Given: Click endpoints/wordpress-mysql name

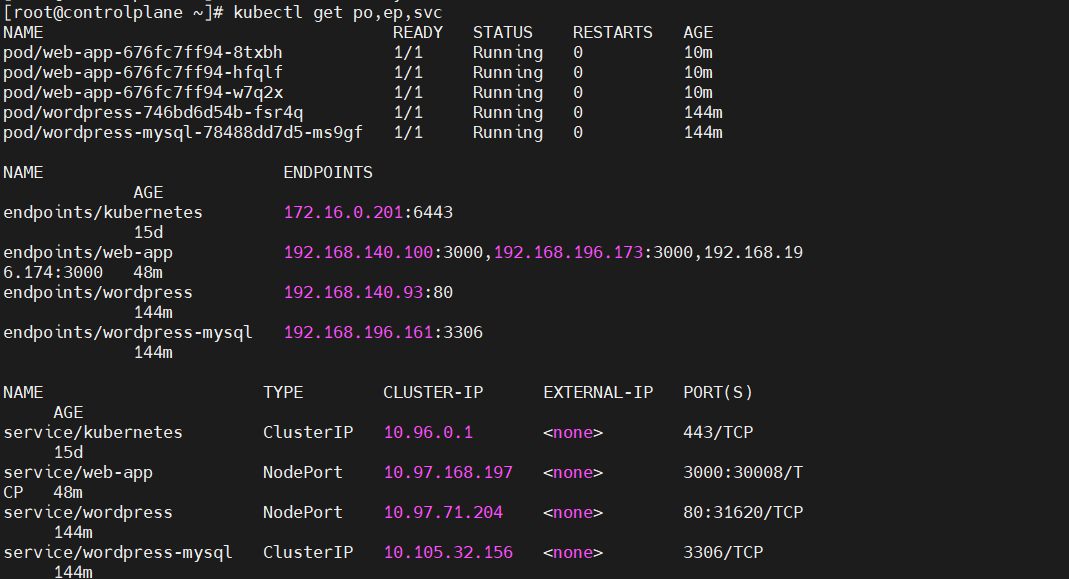Looking at the screenshot, I should [127, 333].
